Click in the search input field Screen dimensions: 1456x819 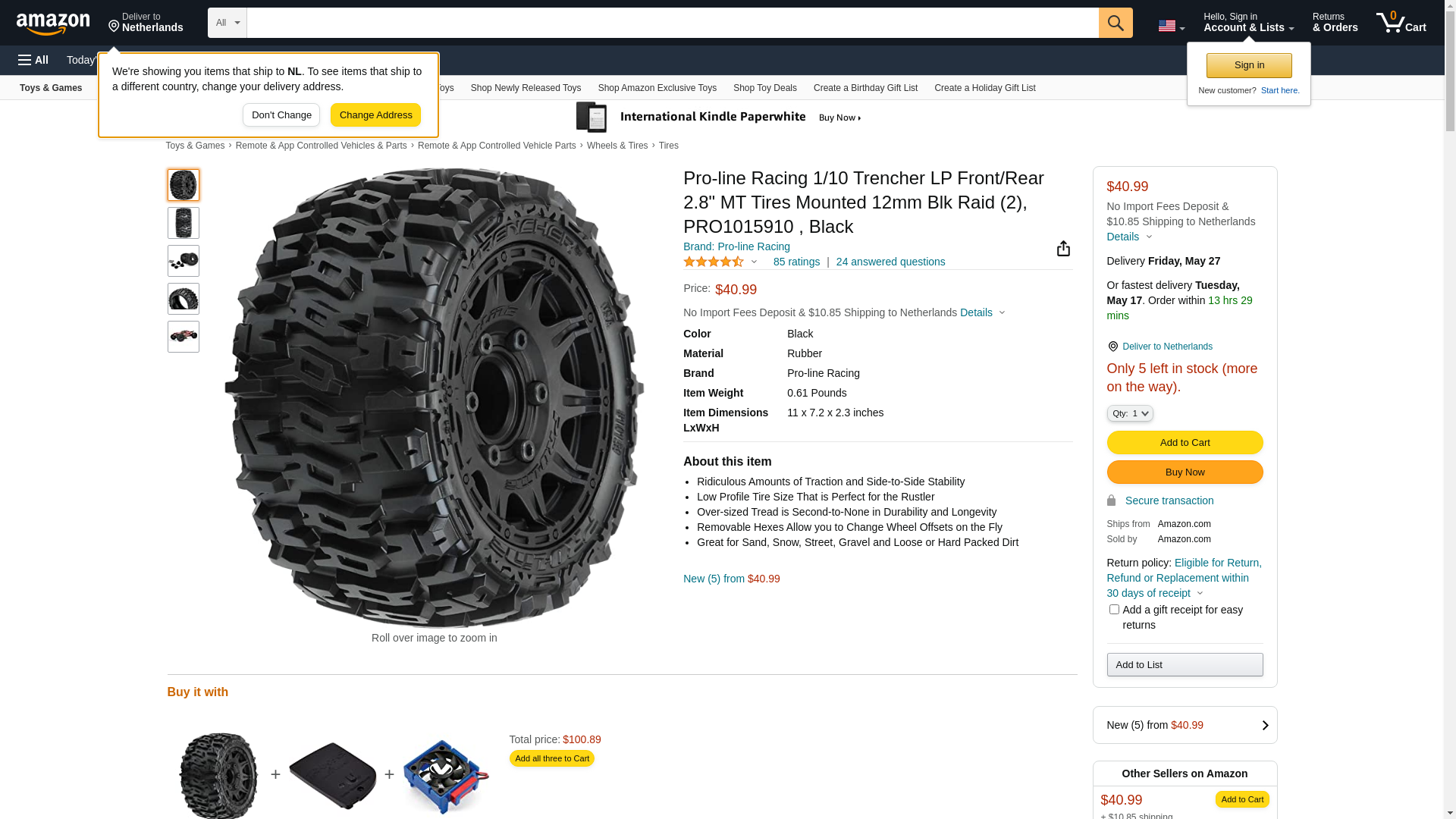pos(672,23)
